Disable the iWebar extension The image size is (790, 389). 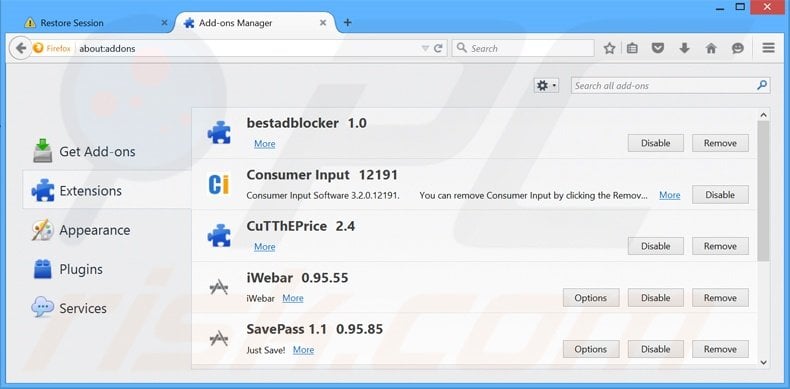(655, 298)
